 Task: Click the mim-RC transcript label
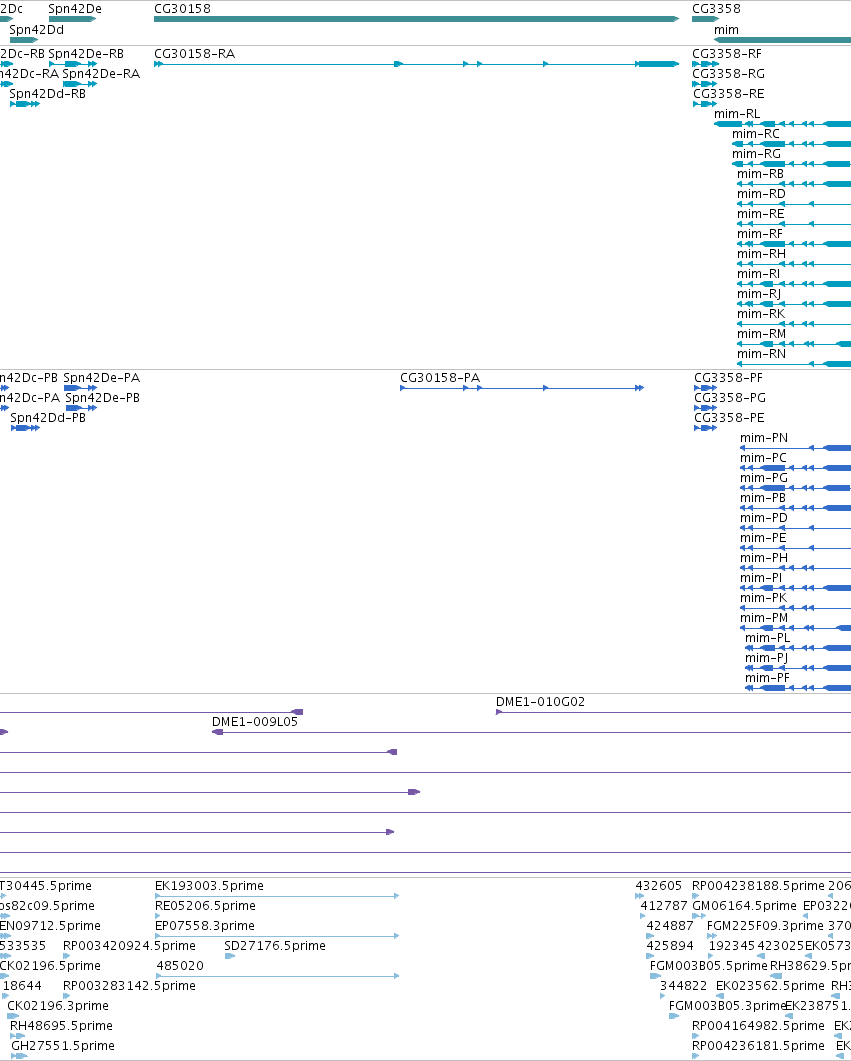pyautogui.click(x=756, y=133)
